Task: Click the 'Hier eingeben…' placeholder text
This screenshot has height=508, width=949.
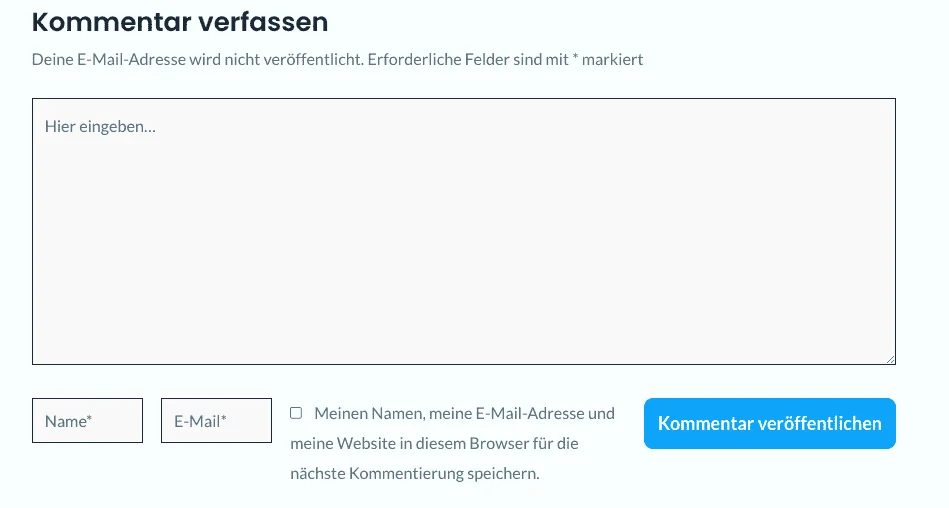Action: point(100,127)
